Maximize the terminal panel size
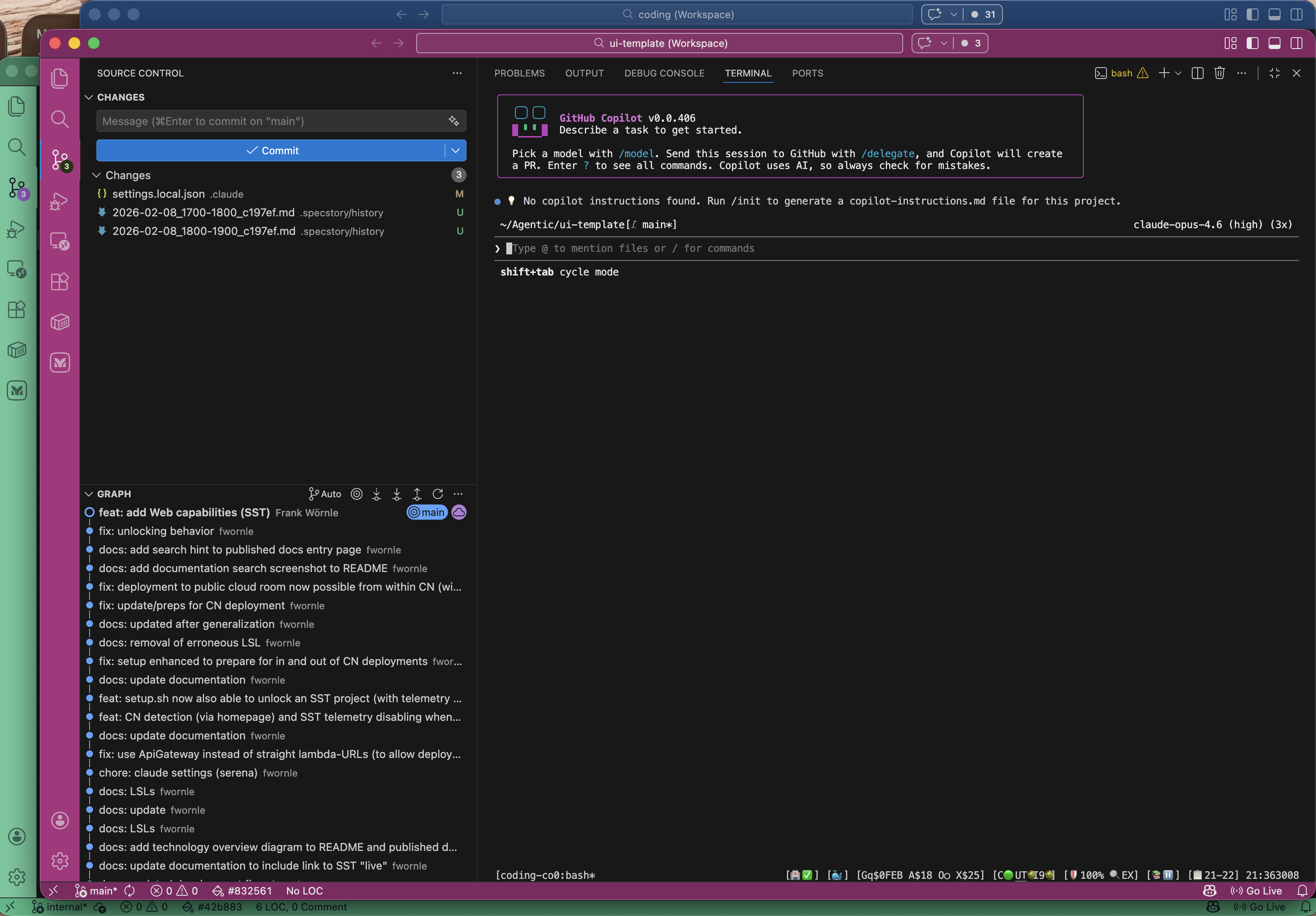Image resolution: width=1316 pixels, height=916 pixels. pos(1275,73)
